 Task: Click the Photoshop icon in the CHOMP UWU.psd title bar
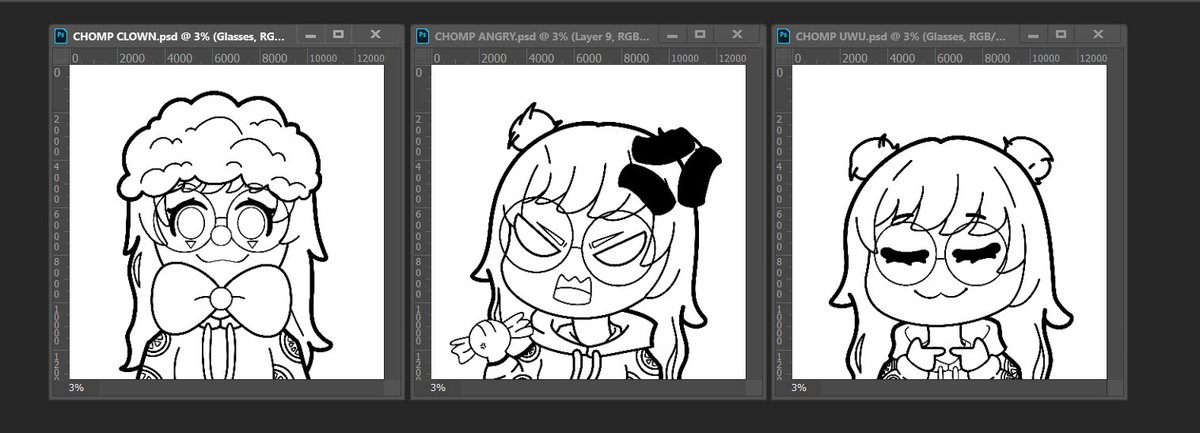785,35
